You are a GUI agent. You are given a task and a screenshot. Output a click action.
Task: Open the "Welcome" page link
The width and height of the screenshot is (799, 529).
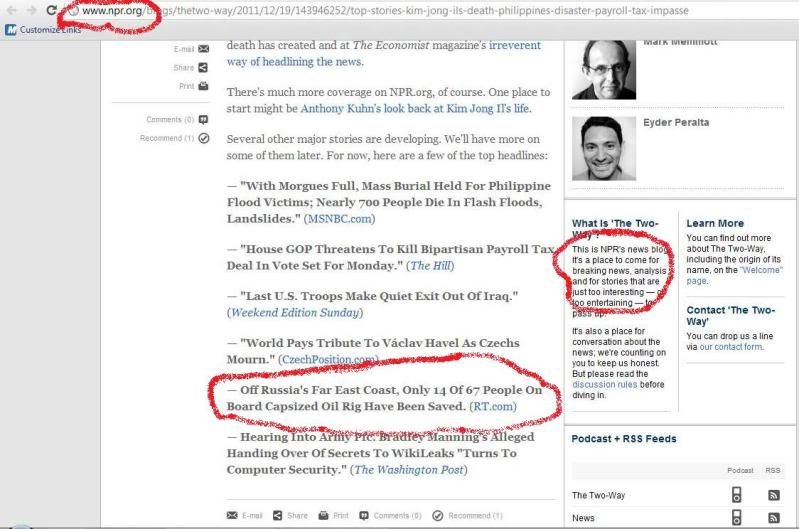[x=734, y=275]
